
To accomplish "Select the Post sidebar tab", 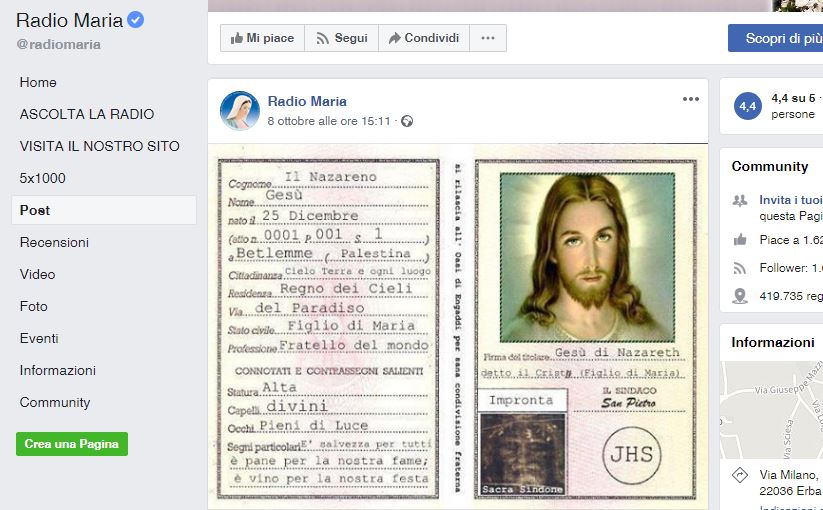I will click(104, 210).
